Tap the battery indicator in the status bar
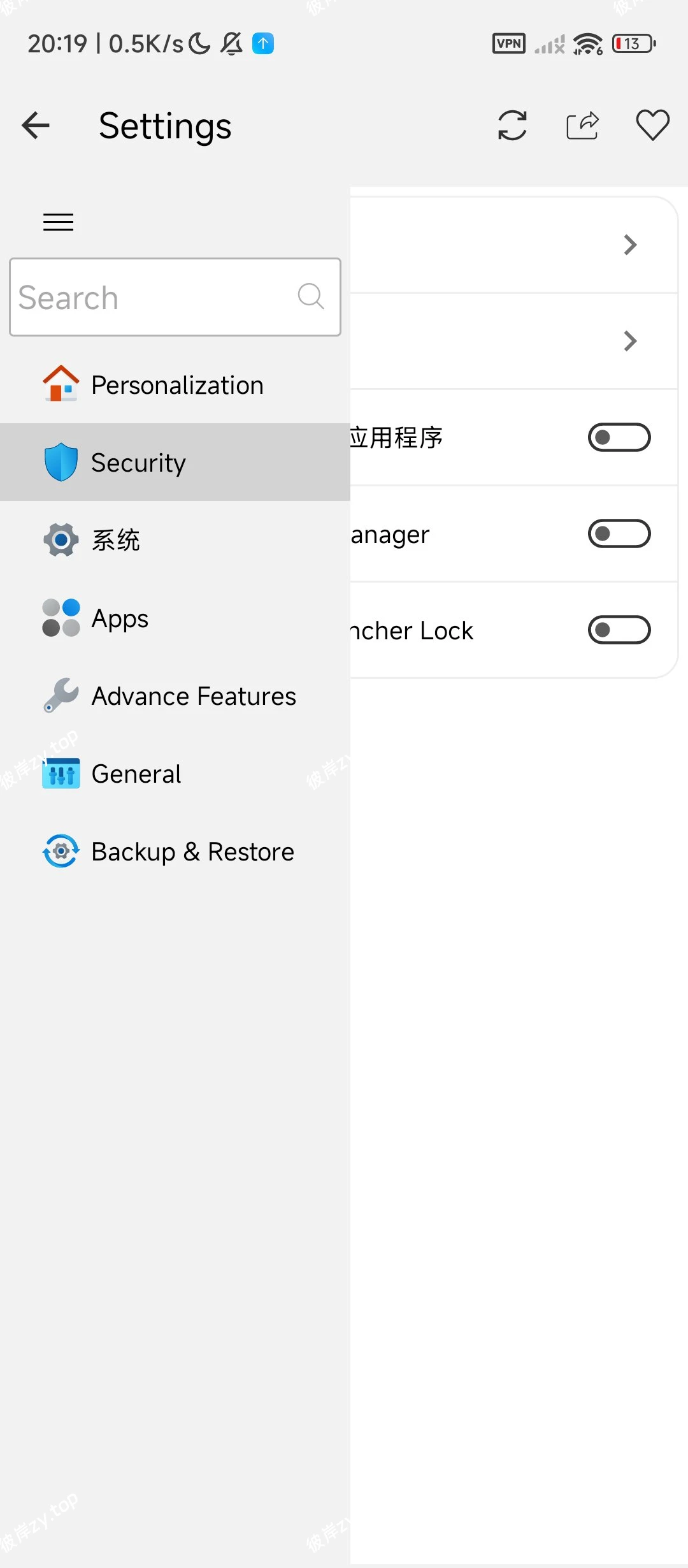Viewport: 688px width, 1568px height. pyautogui.click(x=633, y=43)
